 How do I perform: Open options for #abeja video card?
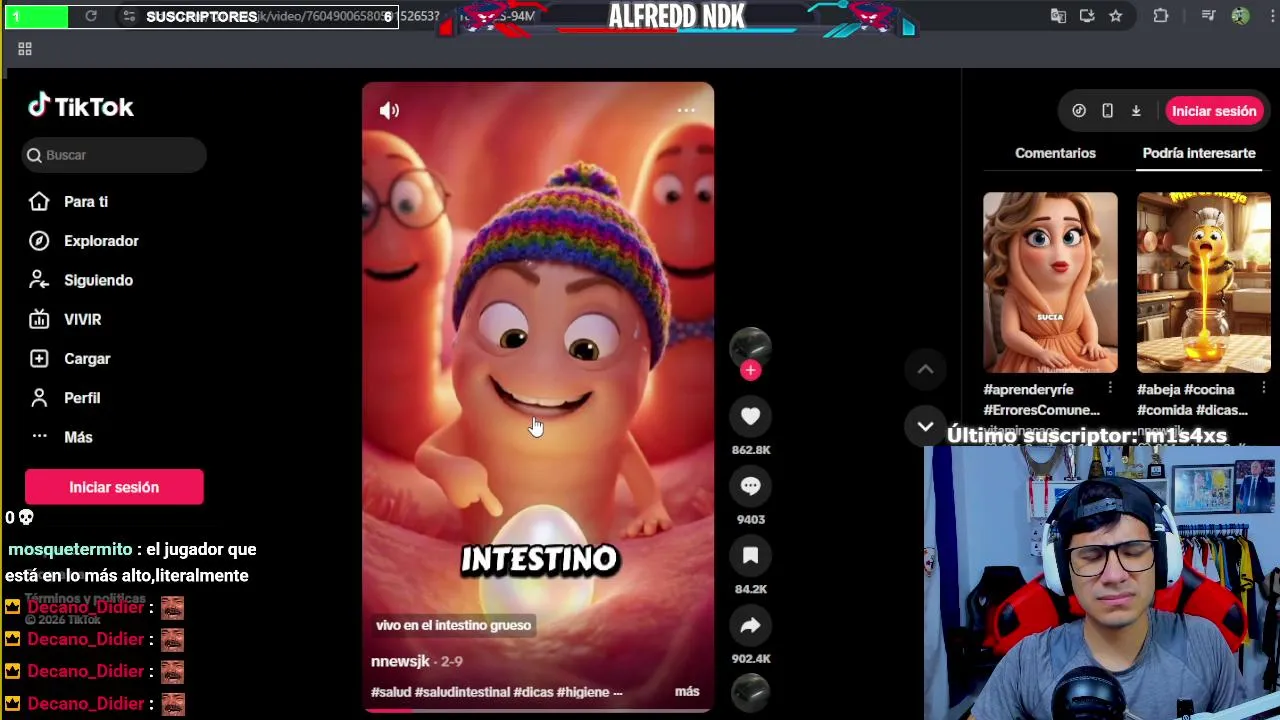pyautogui.click(x=1264, y=388)
